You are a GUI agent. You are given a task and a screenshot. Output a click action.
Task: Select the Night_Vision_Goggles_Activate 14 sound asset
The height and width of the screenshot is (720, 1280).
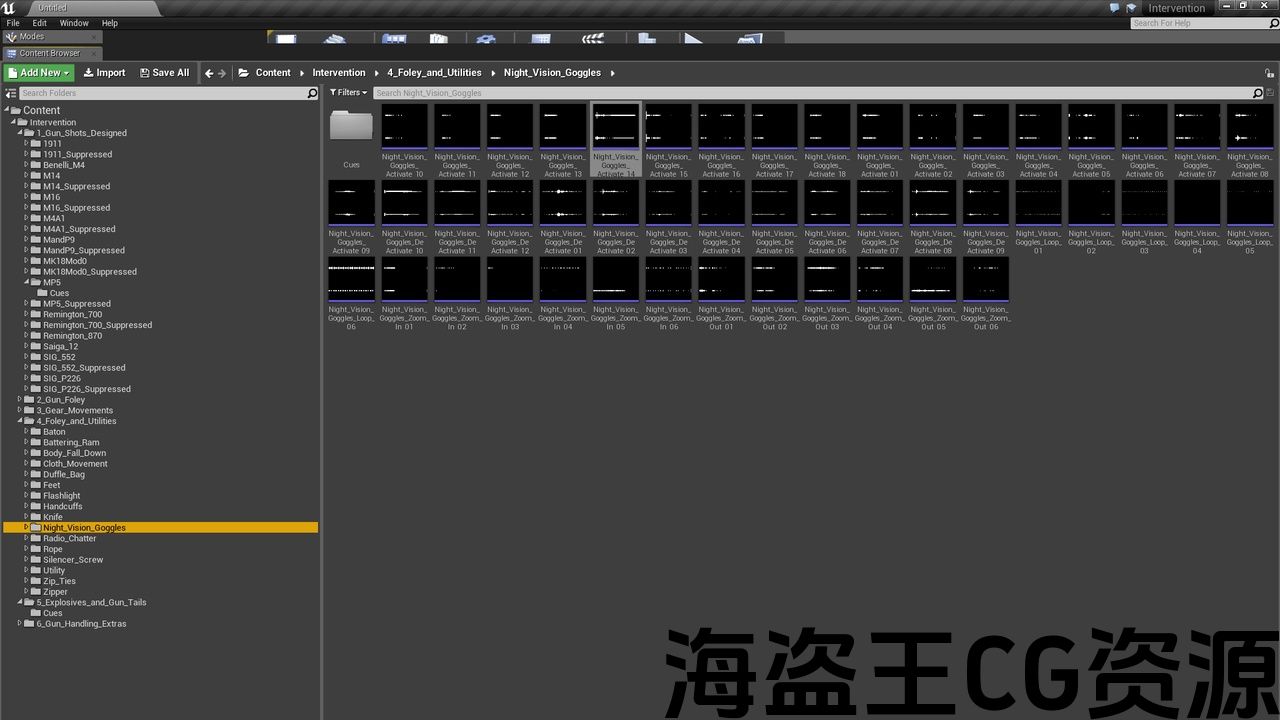(616, 127)
